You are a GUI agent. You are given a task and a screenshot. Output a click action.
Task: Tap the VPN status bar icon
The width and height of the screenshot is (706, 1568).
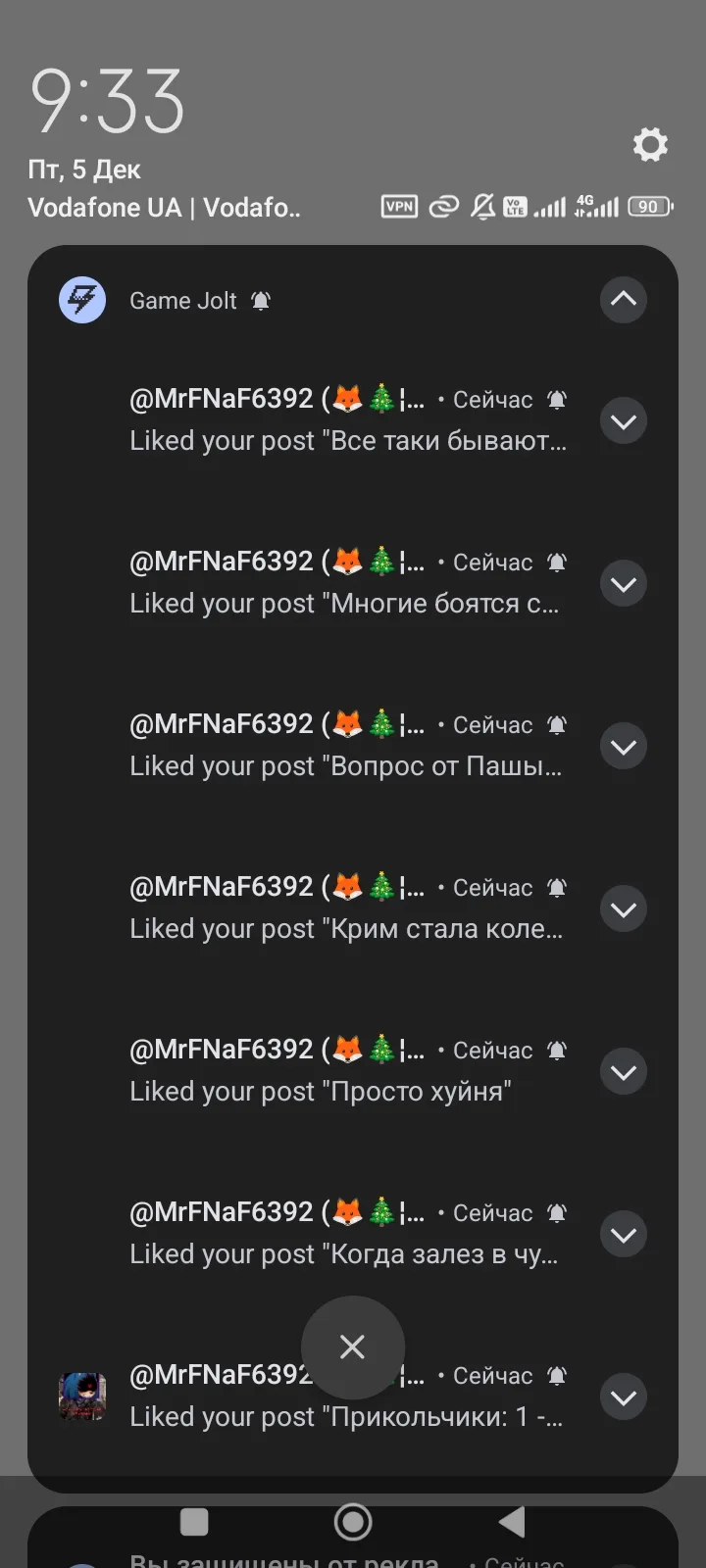pos(399,207)
